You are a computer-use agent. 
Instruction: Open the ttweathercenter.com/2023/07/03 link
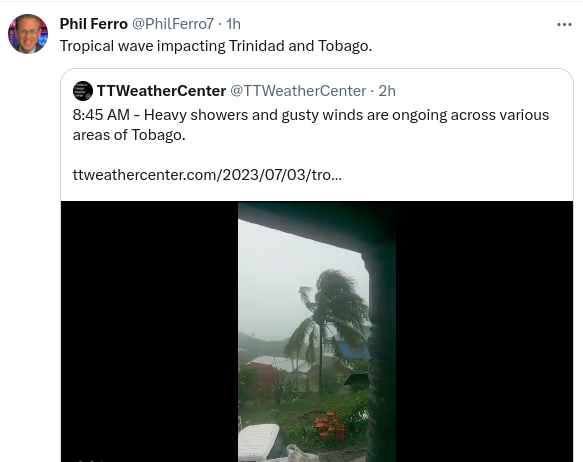207,175
